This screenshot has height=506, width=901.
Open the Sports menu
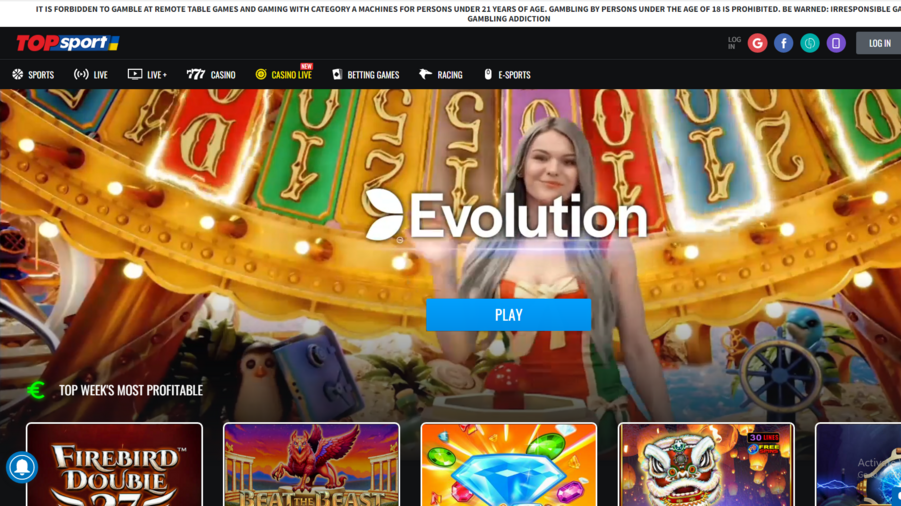(x=33, y=75)
